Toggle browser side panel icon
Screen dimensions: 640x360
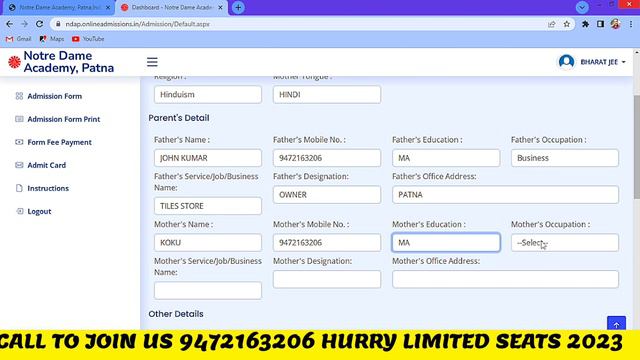coord(600,24)
